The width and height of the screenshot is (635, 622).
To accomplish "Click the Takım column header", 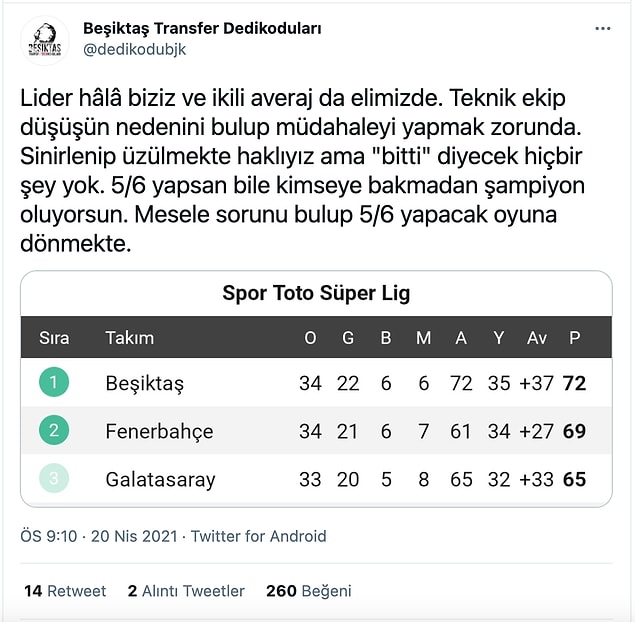I will coord(130,338).
